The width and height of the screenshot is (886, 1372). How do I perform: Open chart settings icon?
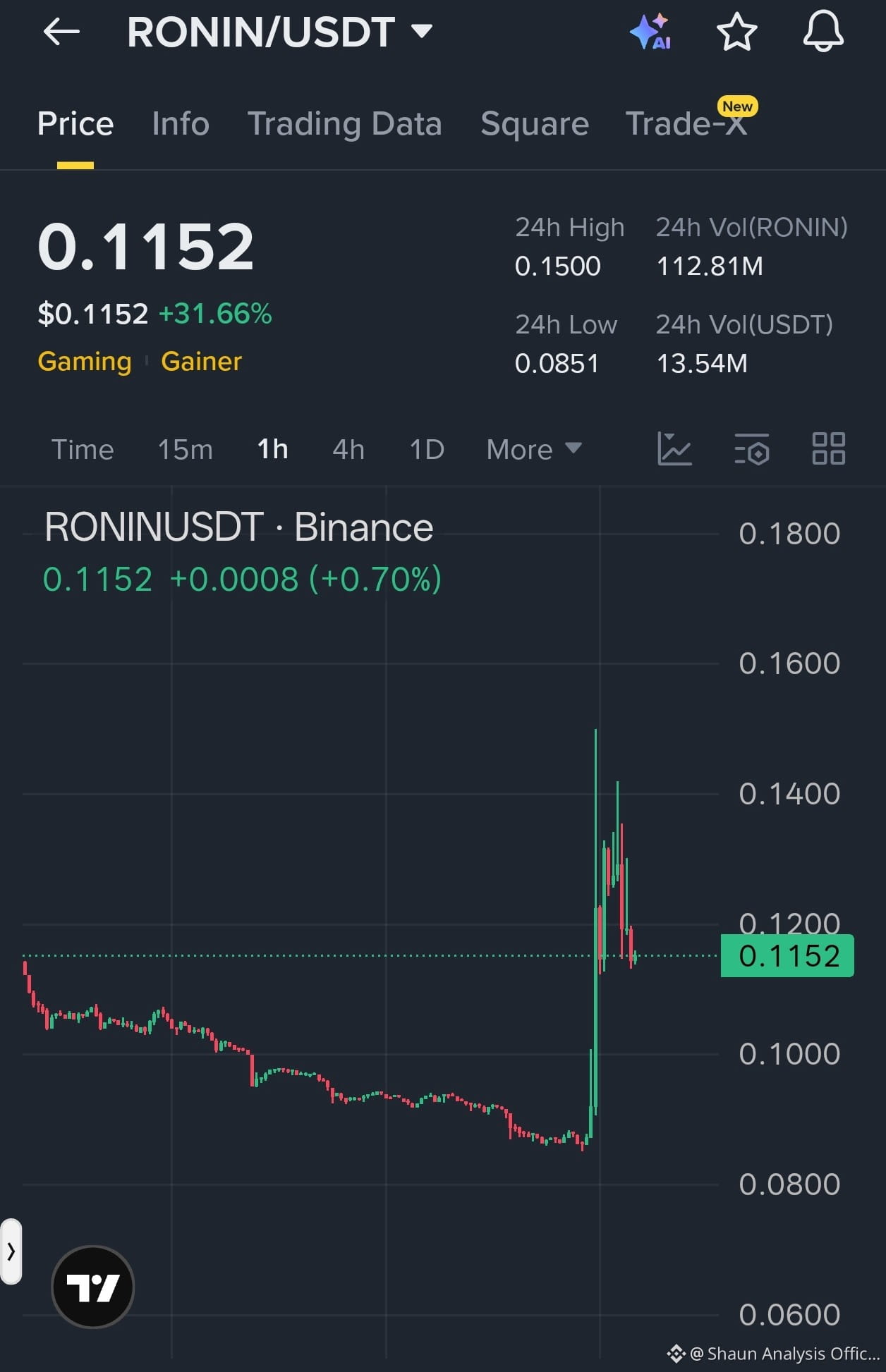(752, 449)
